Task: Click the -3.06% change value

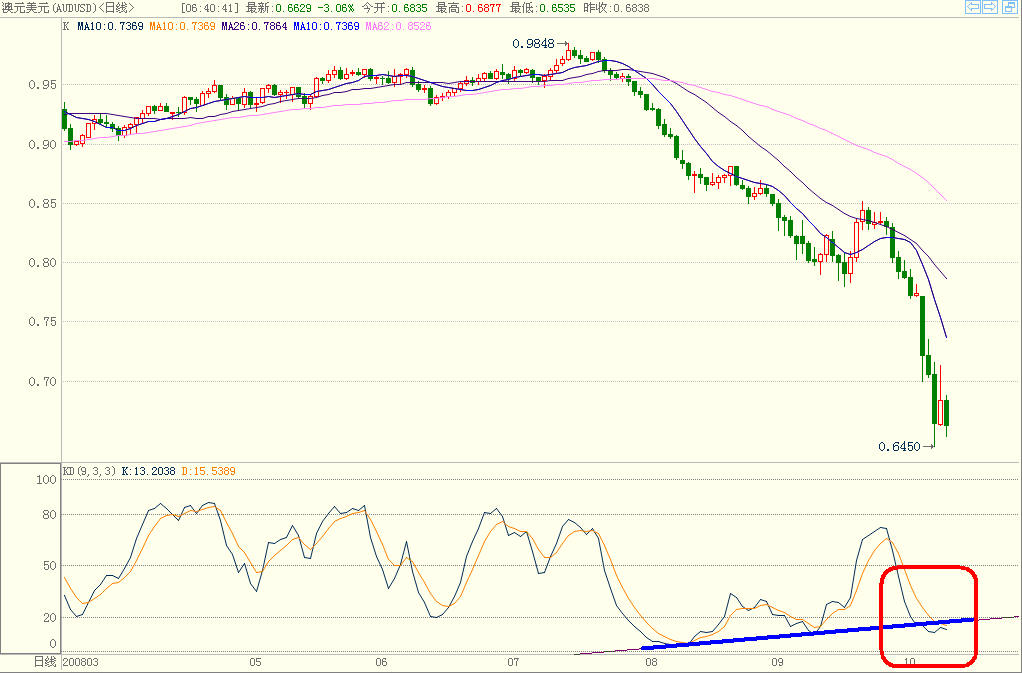Action: (x=336, y=8)
